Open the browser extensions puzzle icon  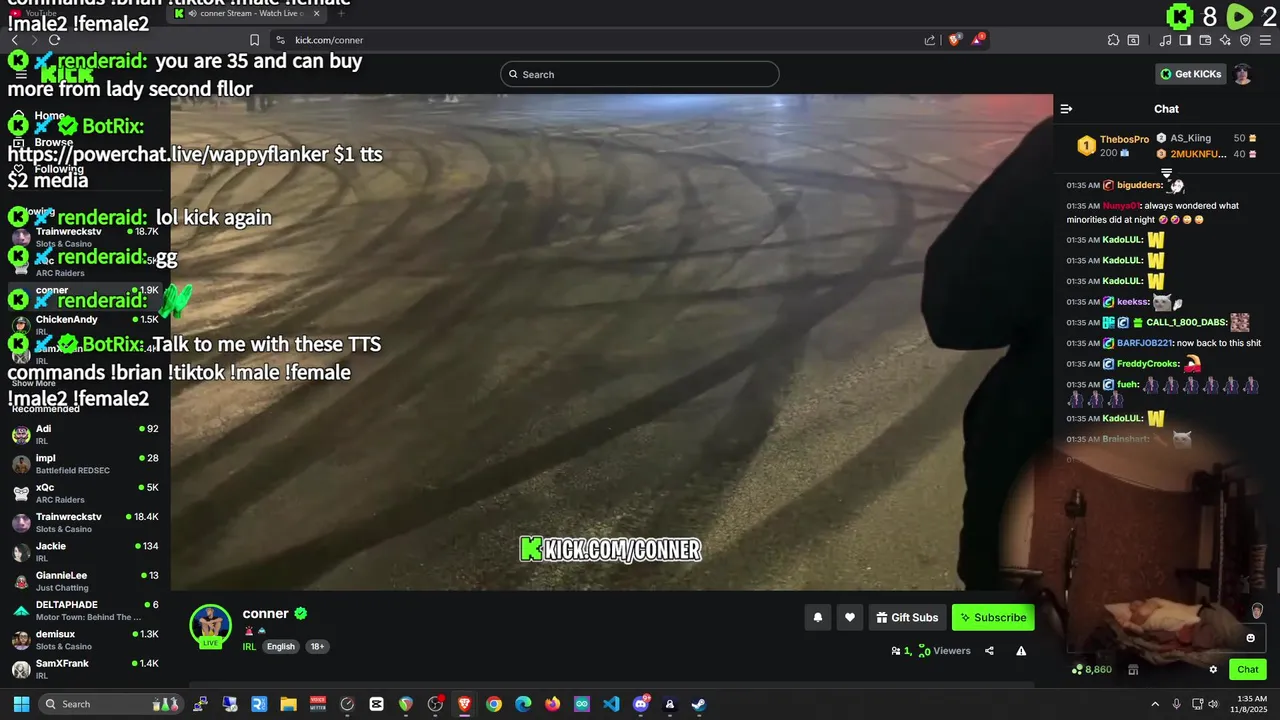(x=1113, y=40)
